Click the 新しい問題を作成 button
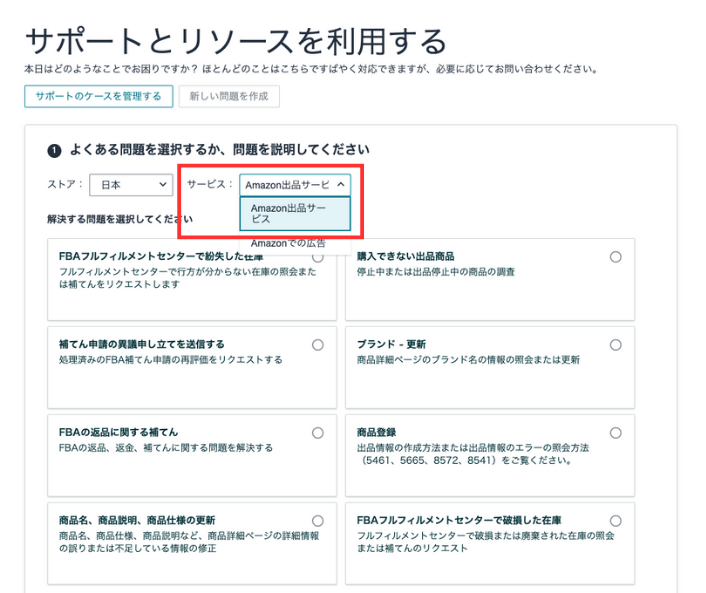The image size is (706, 593). tap(229, 96)
